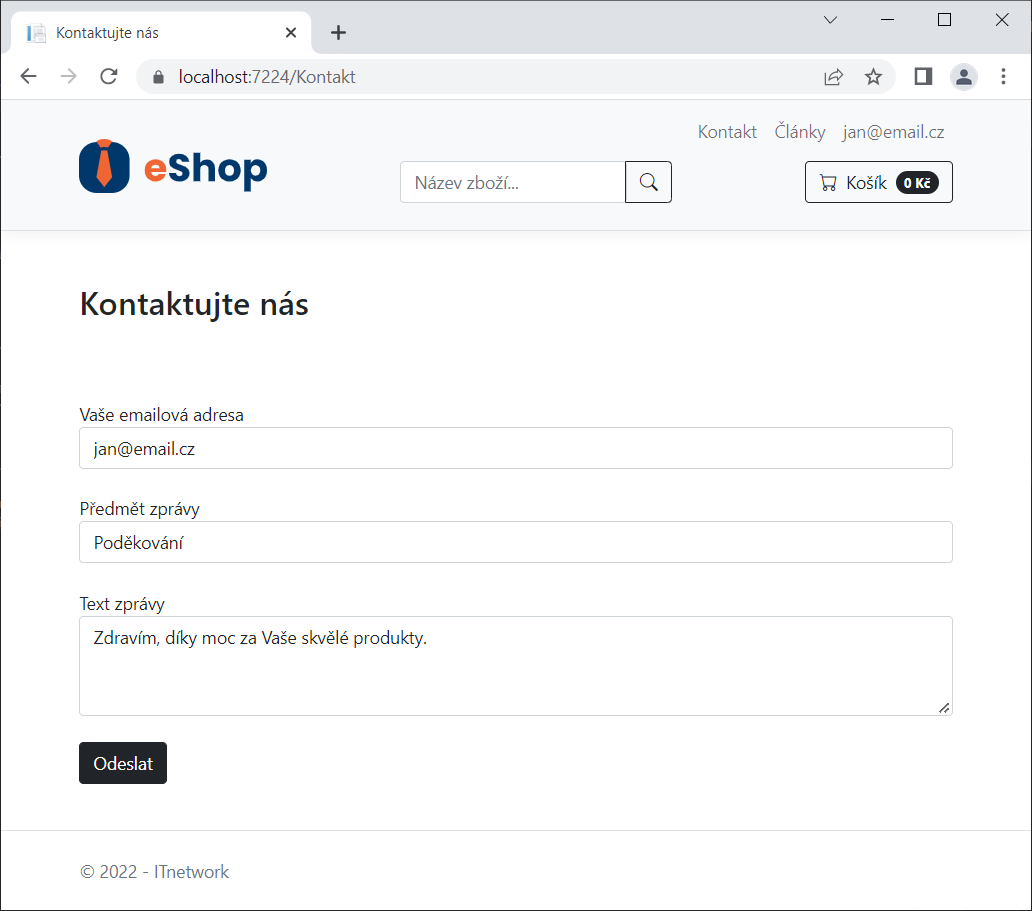Toggle the browser side panel
The height and width of the screenshot is (911, 1032).
point(923,77)
